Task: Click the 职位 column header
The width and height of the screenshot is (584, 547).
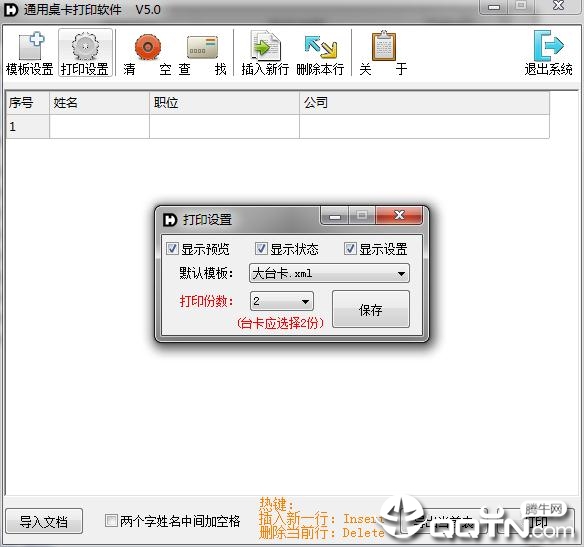Action: click(x=225, y=103)
